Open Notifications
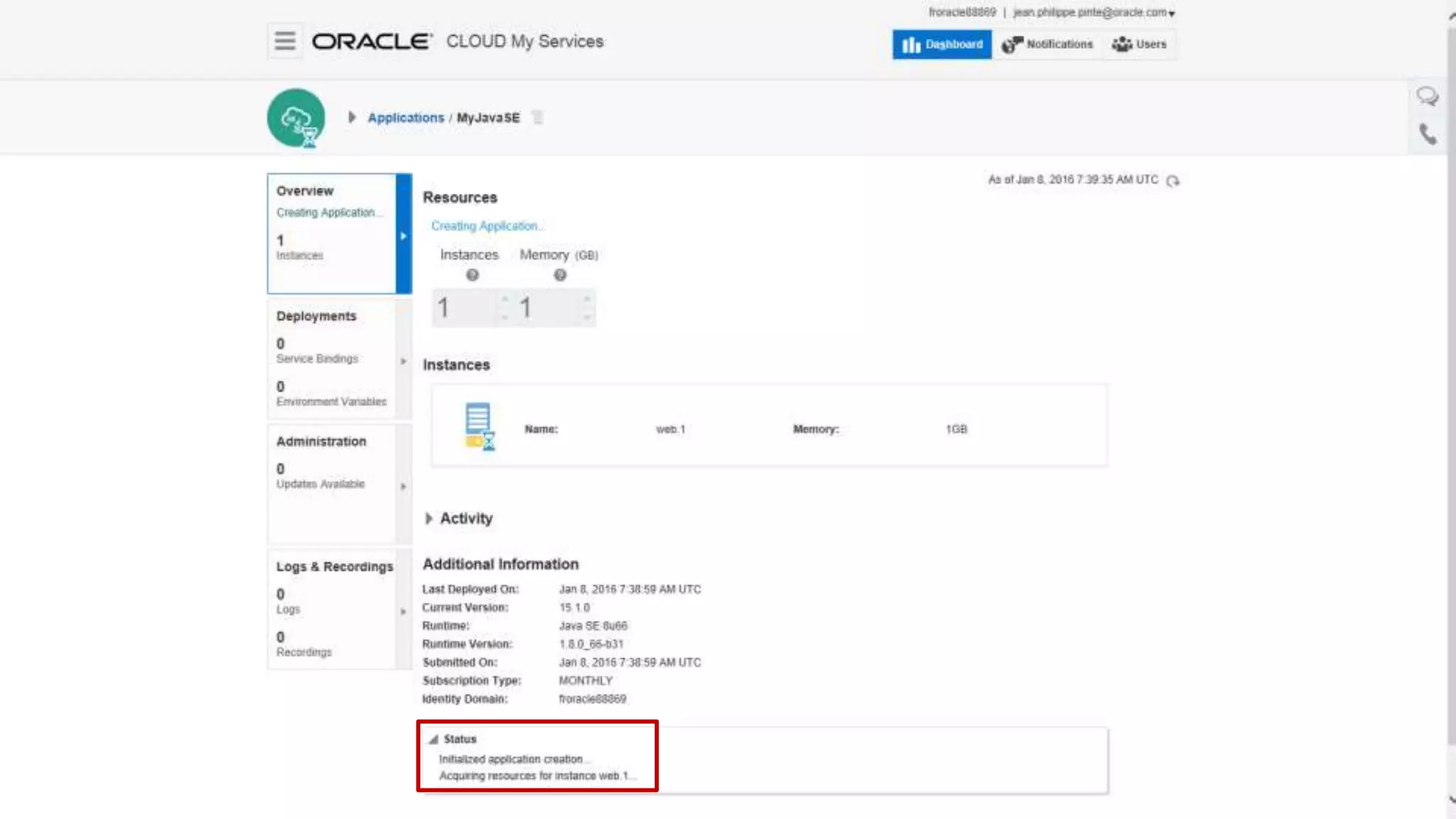 click(x=1047, y=44)
